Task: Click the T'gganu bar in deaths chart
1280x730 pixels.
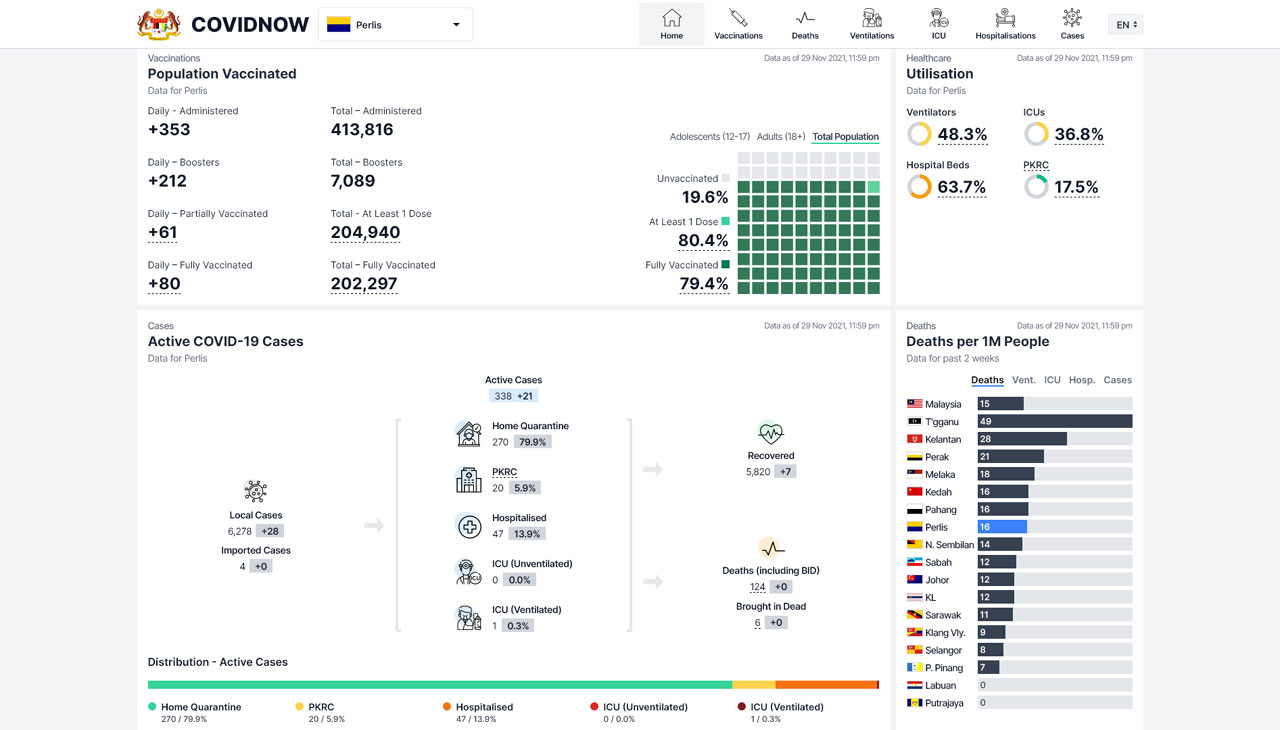Action: [1055, 422]
